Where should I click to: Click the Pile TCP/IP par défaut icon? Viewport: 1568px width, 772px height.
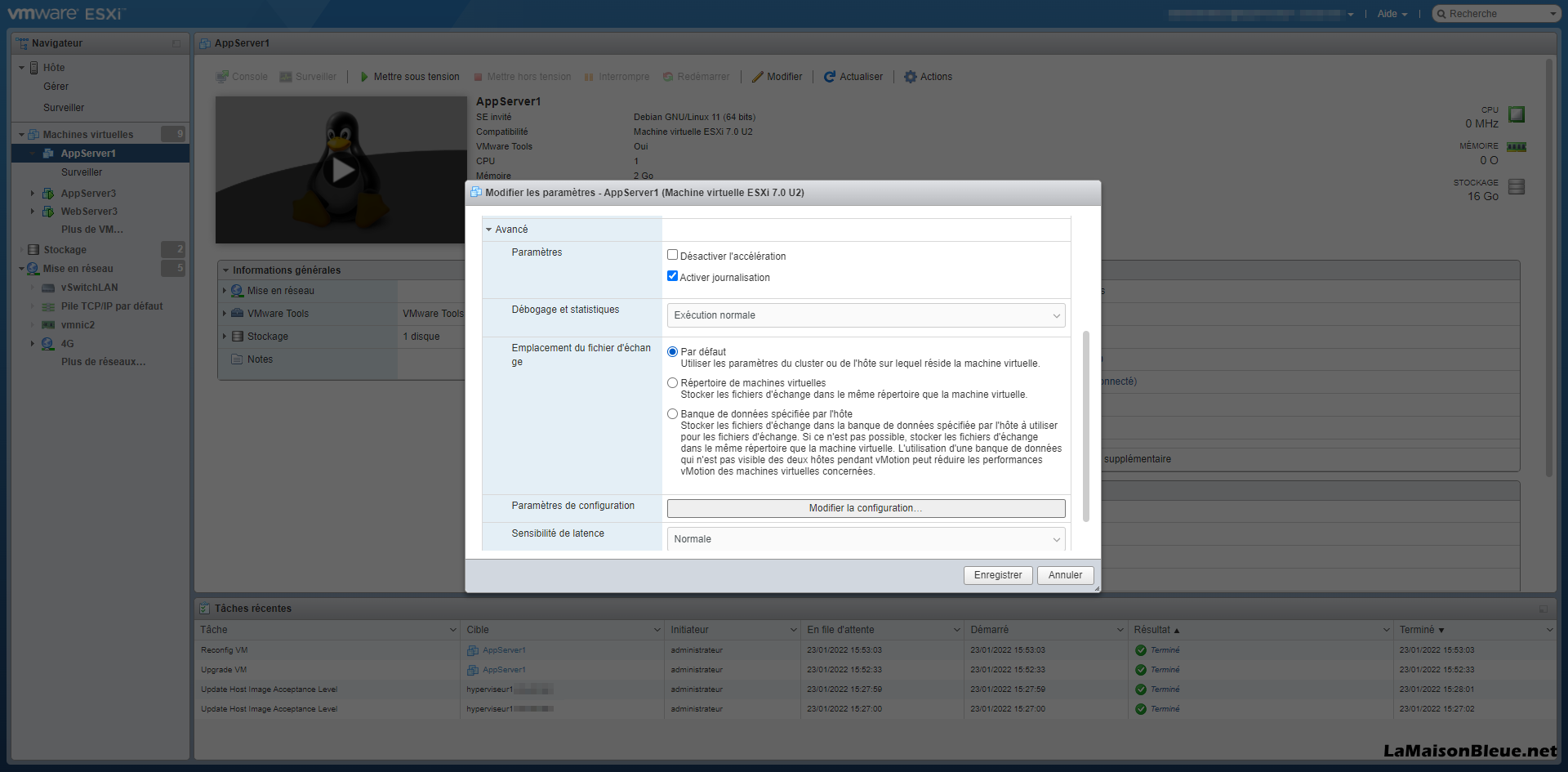tap(48, 306)
